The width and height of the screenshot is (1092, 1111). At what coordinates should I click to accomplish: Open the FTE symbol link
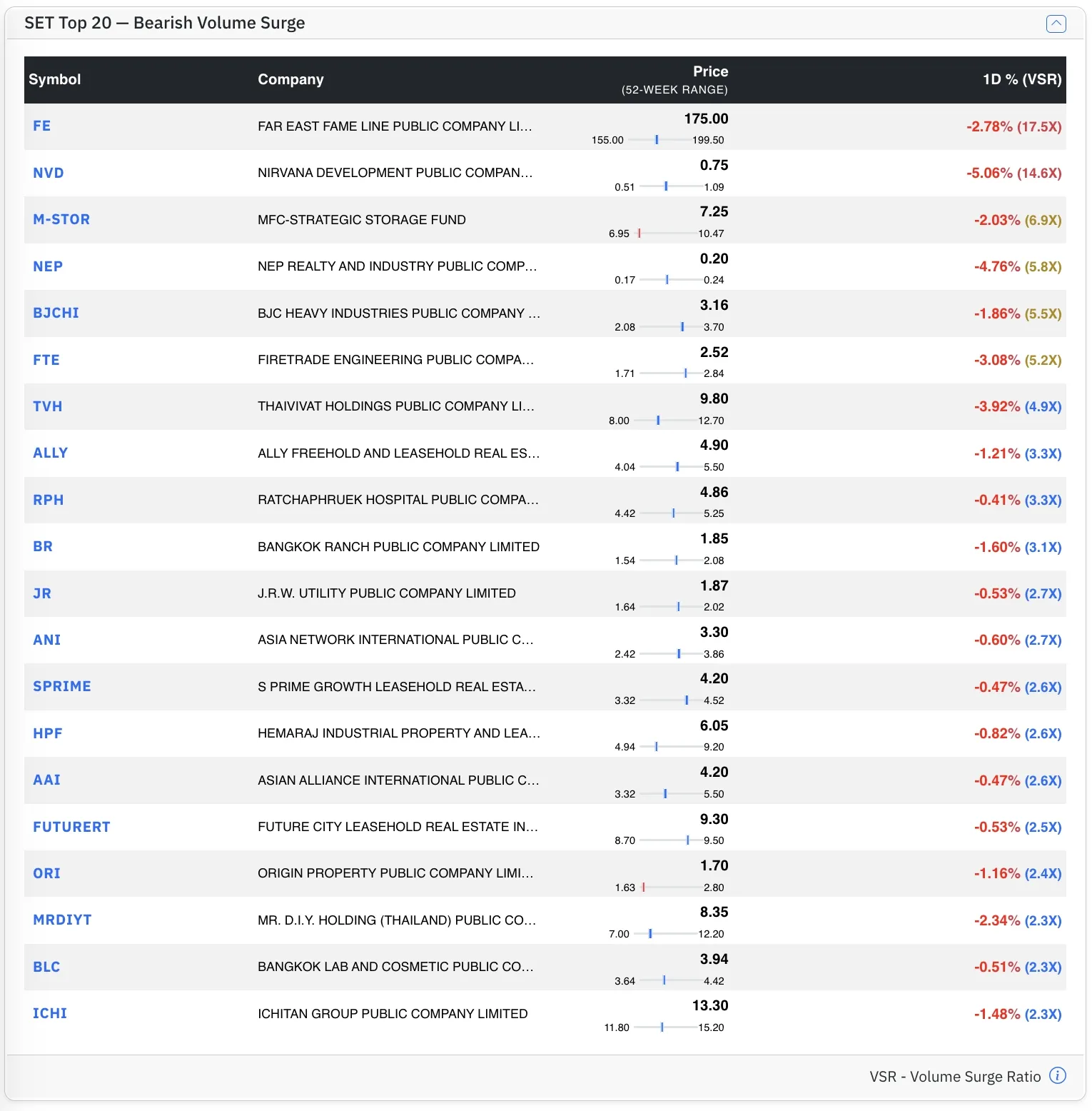coord(46,360)
